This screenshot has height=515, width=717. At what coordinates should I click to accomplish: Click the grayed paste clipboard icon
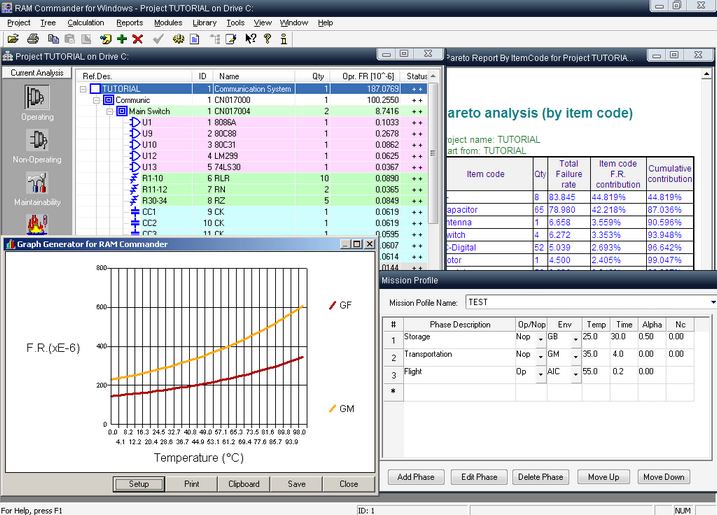70,39
